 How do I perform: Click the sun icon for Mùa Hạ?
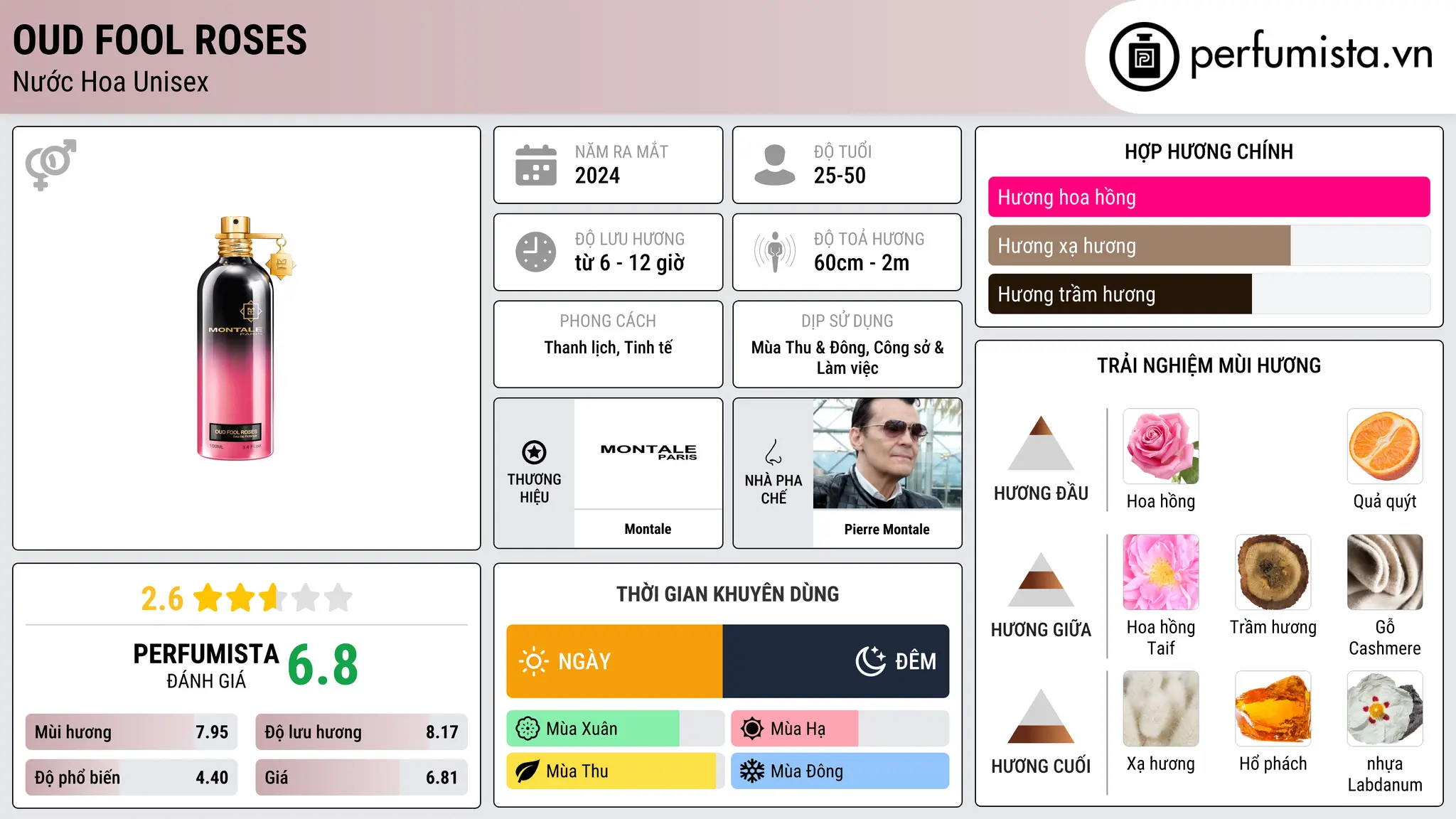tap(752, 729)
